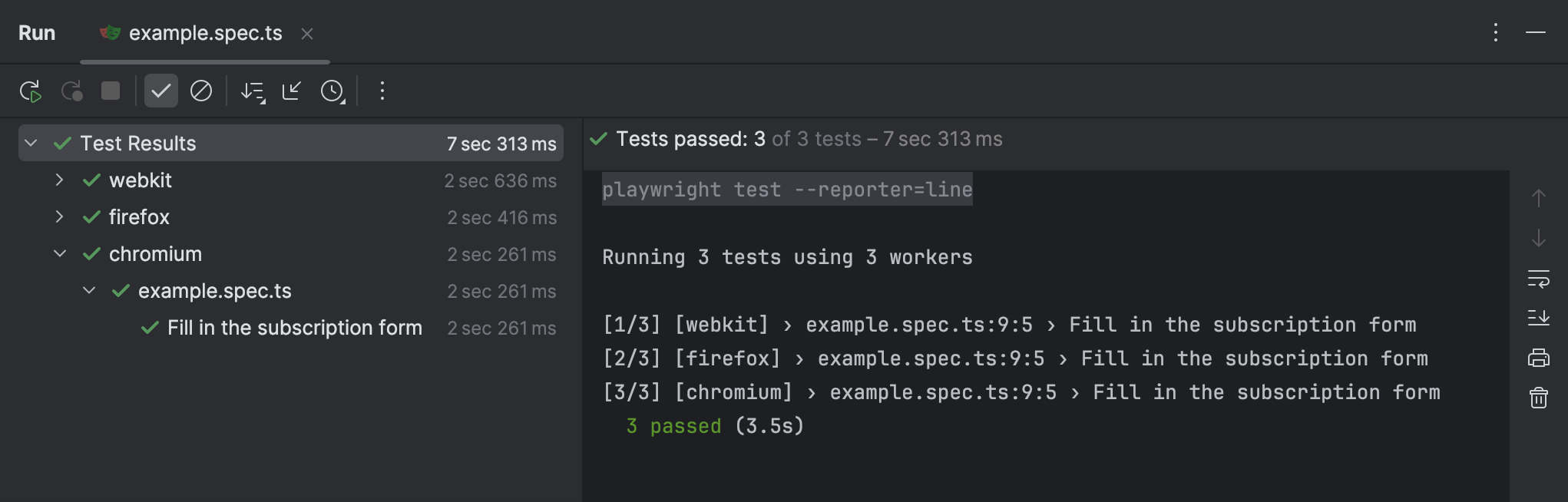1568x502 pixels.
Task: Select the Run tool window title
Action: pos(37,33)
